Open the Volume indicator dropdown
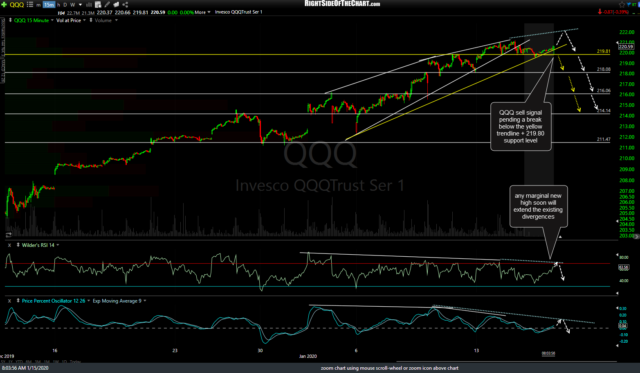Viewport: 640px width, 373px height. [x=116, y=20]
